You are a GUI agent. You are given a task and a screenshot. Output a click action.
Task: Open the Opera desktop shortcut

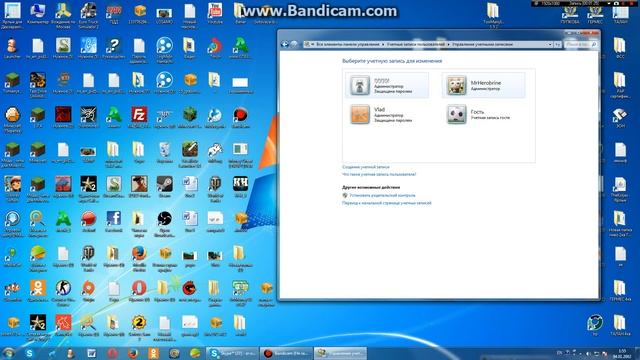pos(139,291)
